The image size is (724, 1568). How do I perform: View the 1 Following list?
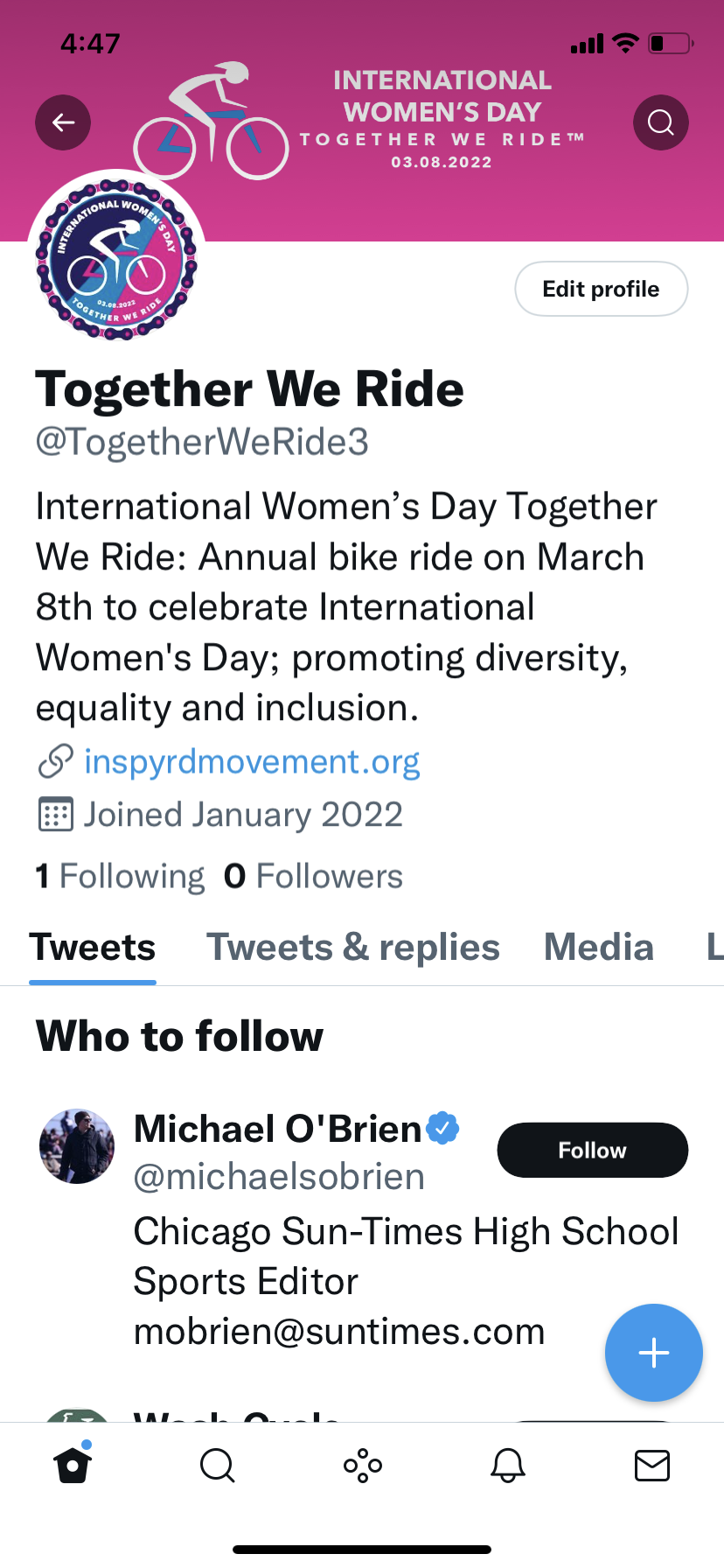[x=120, y=876]
